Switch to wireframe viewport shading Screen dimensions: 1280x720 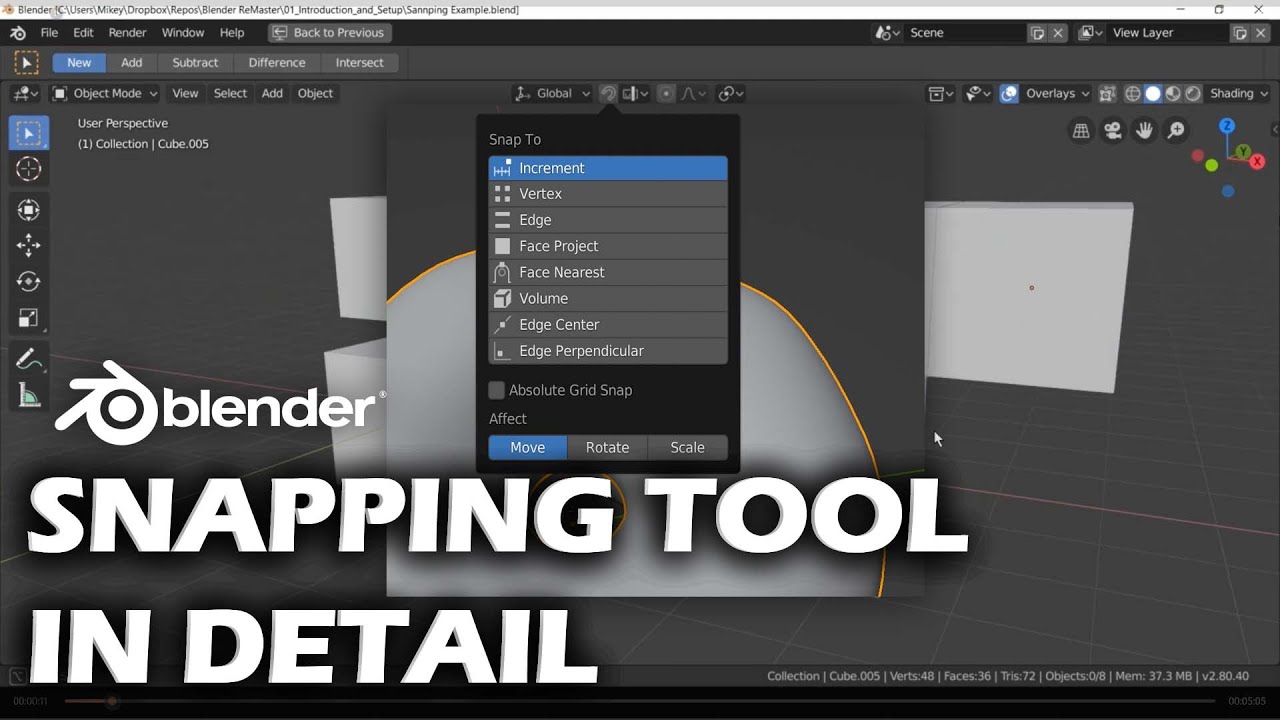(x=1133, y=93)
